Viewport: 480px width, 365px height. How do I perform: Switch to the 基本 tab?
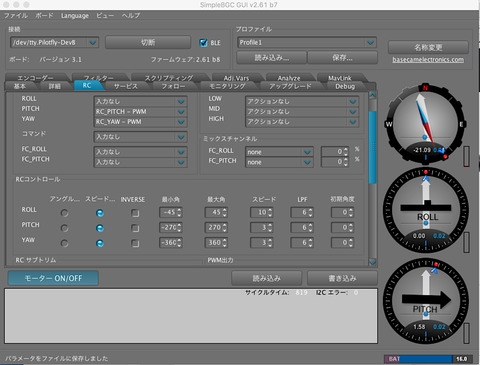(20, 86)
